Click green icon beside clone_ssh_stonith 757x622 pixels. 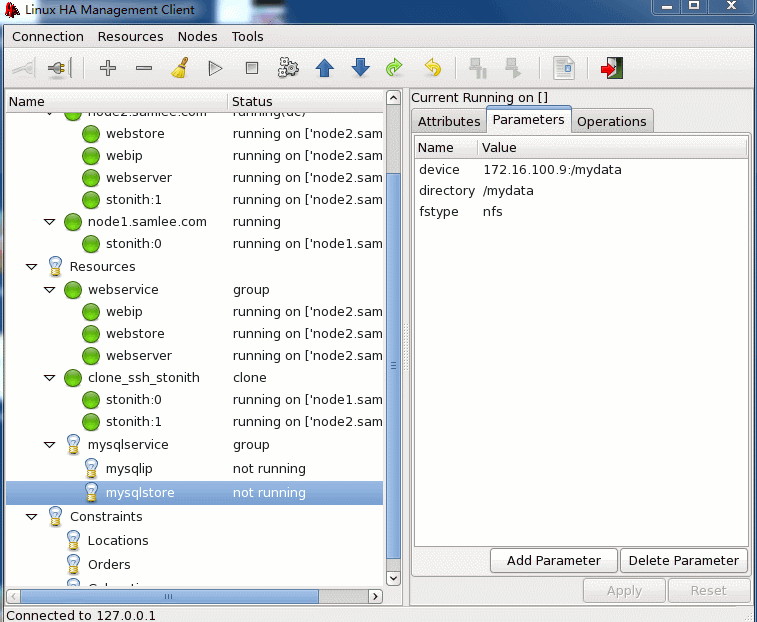(x=73, y=378)
